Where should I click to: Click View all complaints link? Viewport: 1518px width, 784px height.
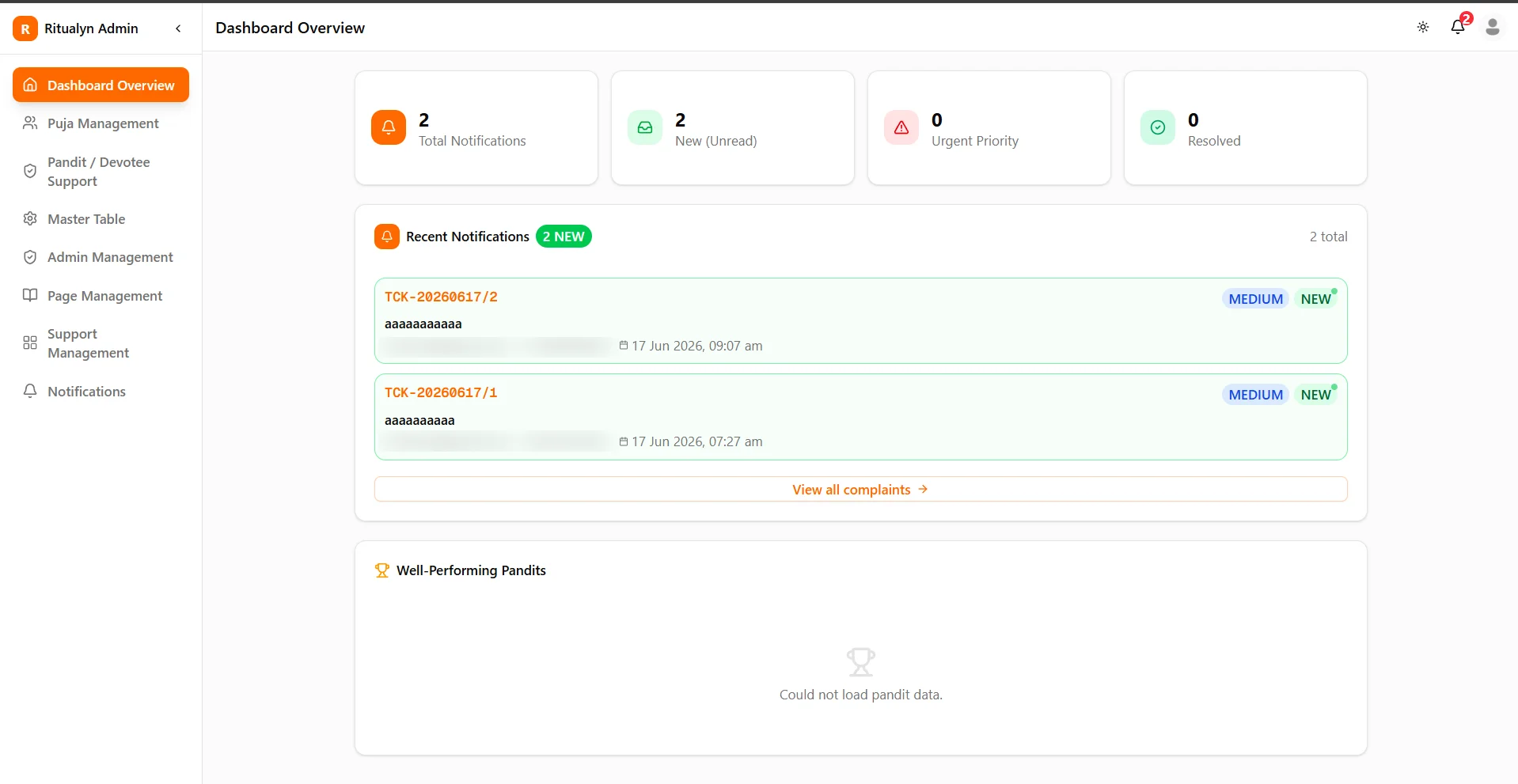click(x=860, y=490)
